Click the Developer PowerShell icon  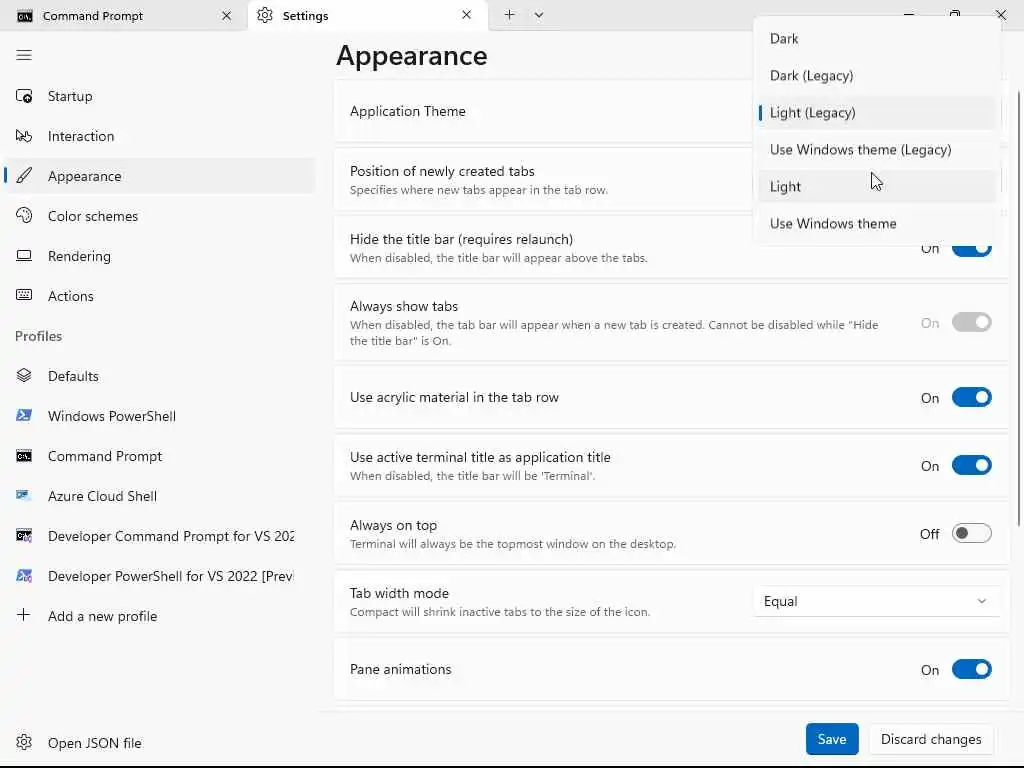24,575
